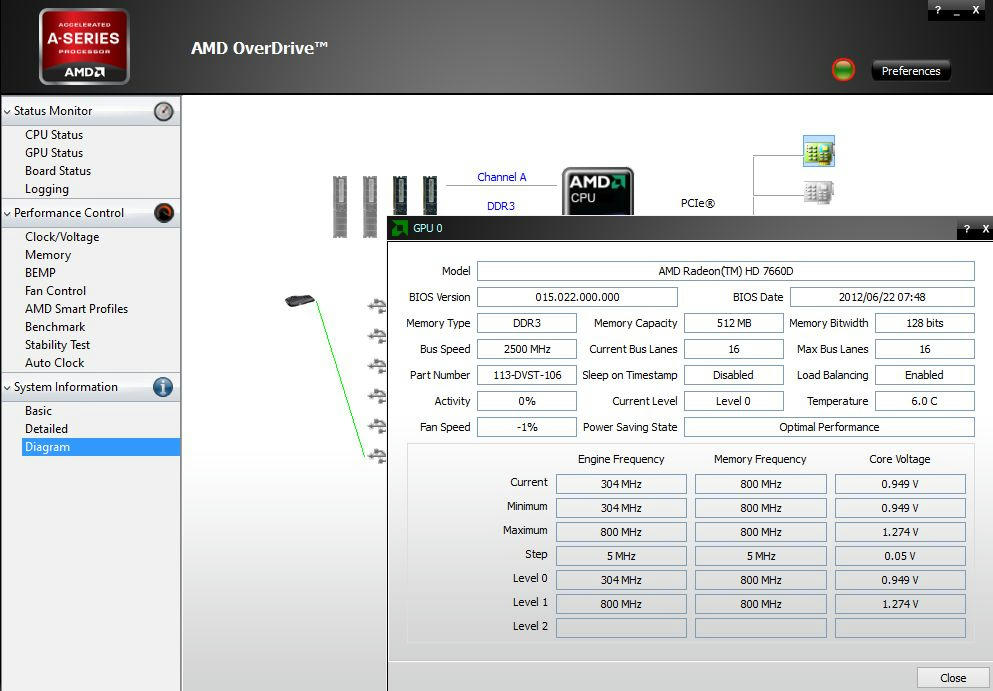
Task: Click the second empty gray memory slot icon
Action: tap(370, 206)
